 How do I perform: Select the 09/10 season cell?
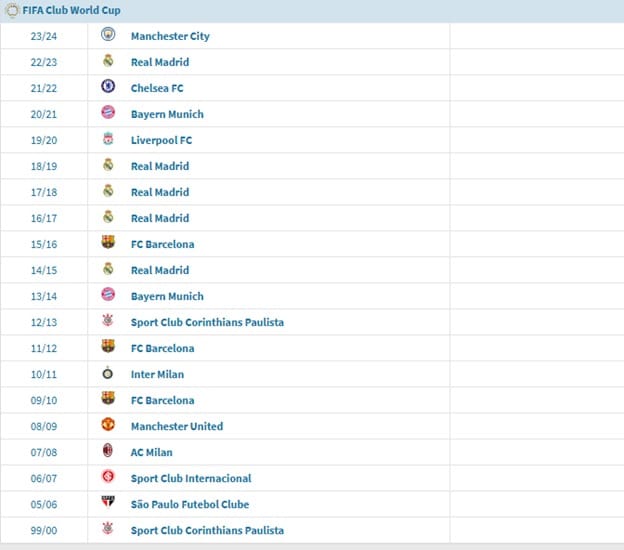click(44, 400)
